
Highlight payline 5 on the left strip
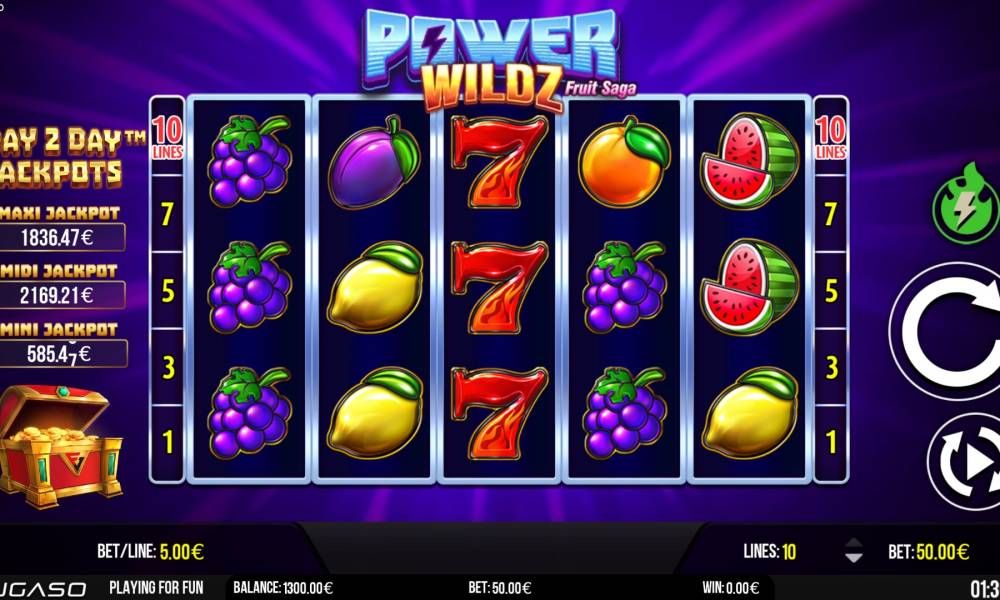point(167,291)
